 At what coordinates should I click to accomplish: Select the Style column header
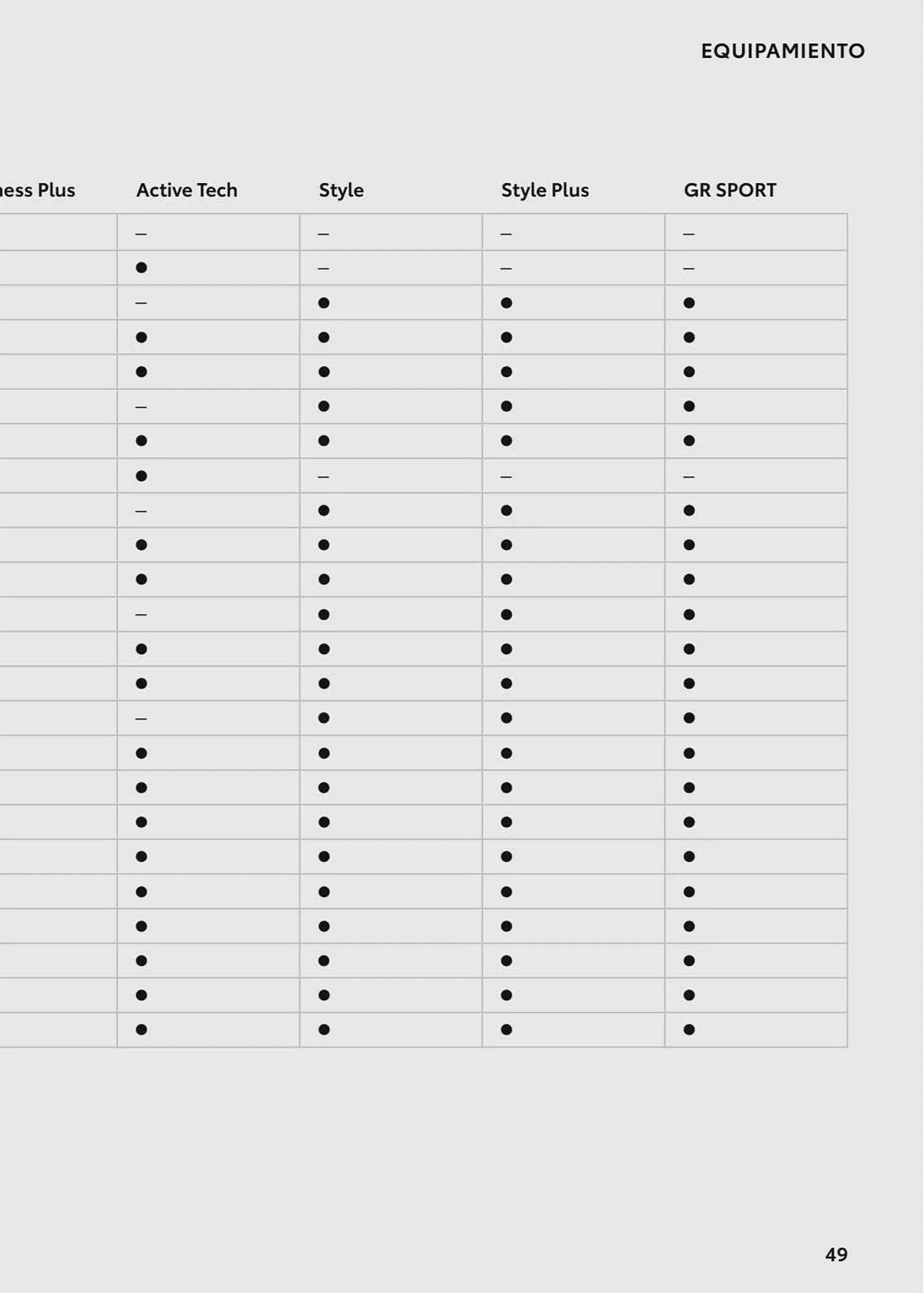[341, 190]
